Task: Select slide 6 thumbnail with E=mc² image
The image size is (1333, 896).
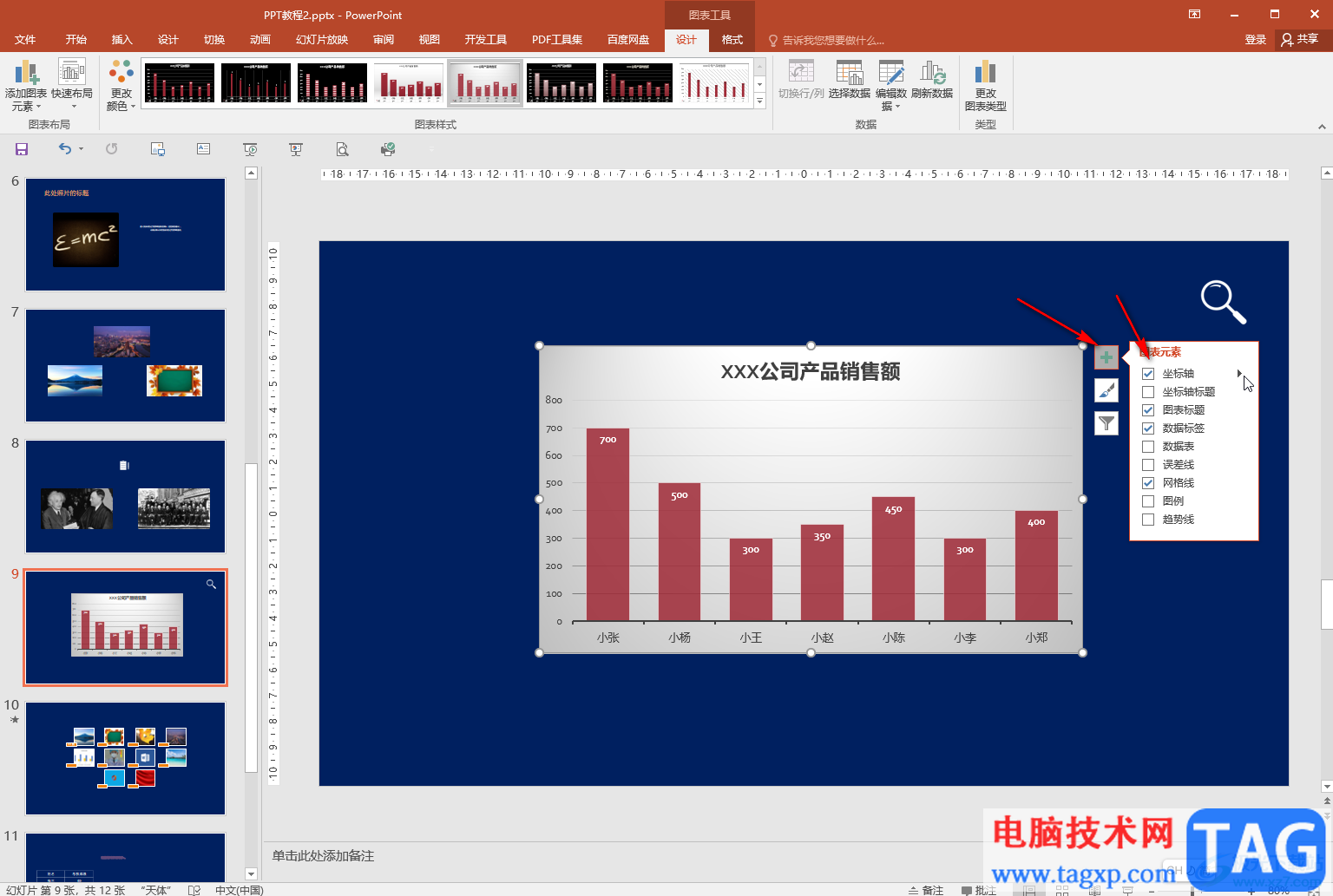Action: click(x=125, y=234)
